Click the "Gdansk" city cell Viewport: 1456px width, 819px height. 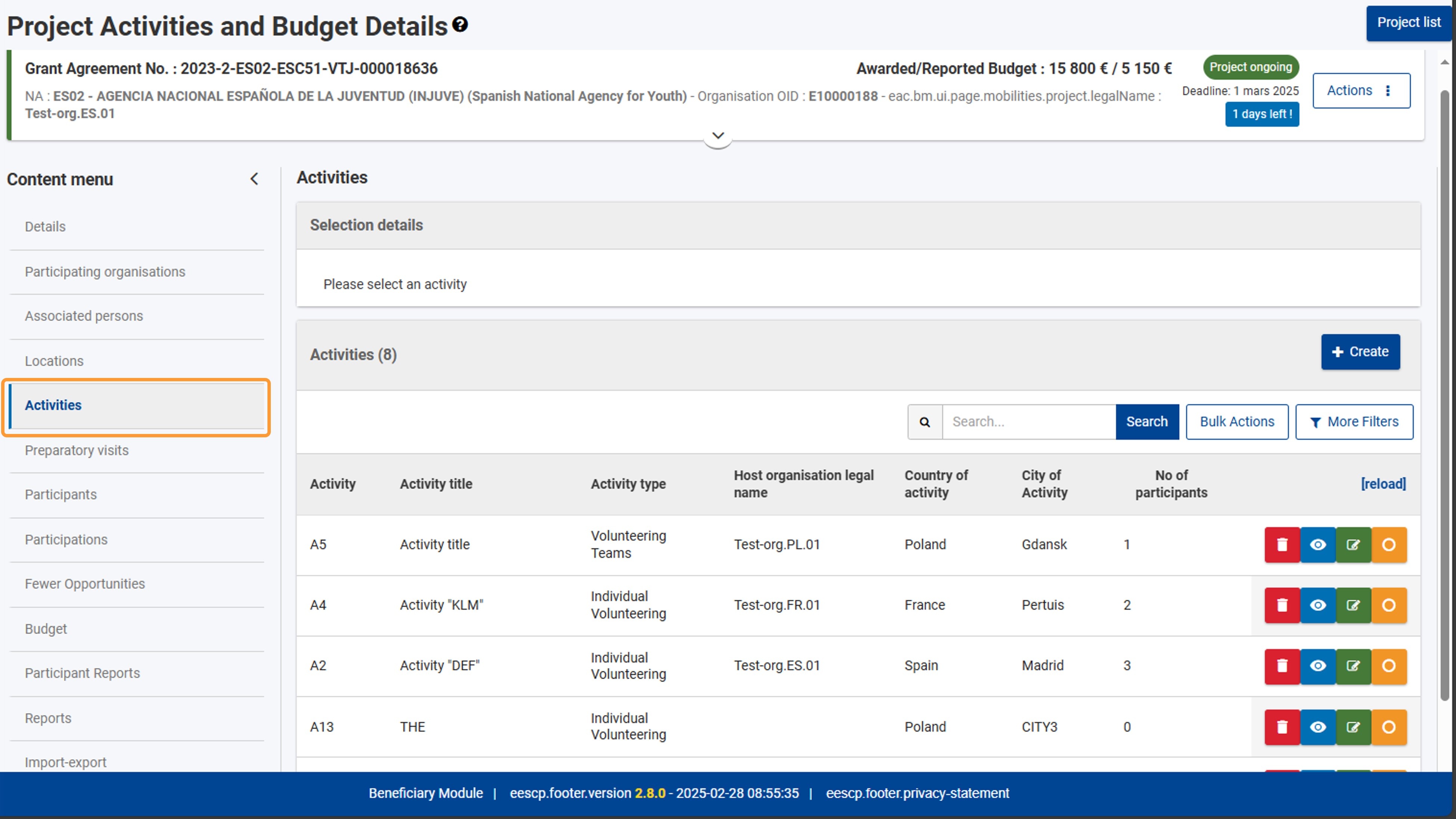[1044, 544]
